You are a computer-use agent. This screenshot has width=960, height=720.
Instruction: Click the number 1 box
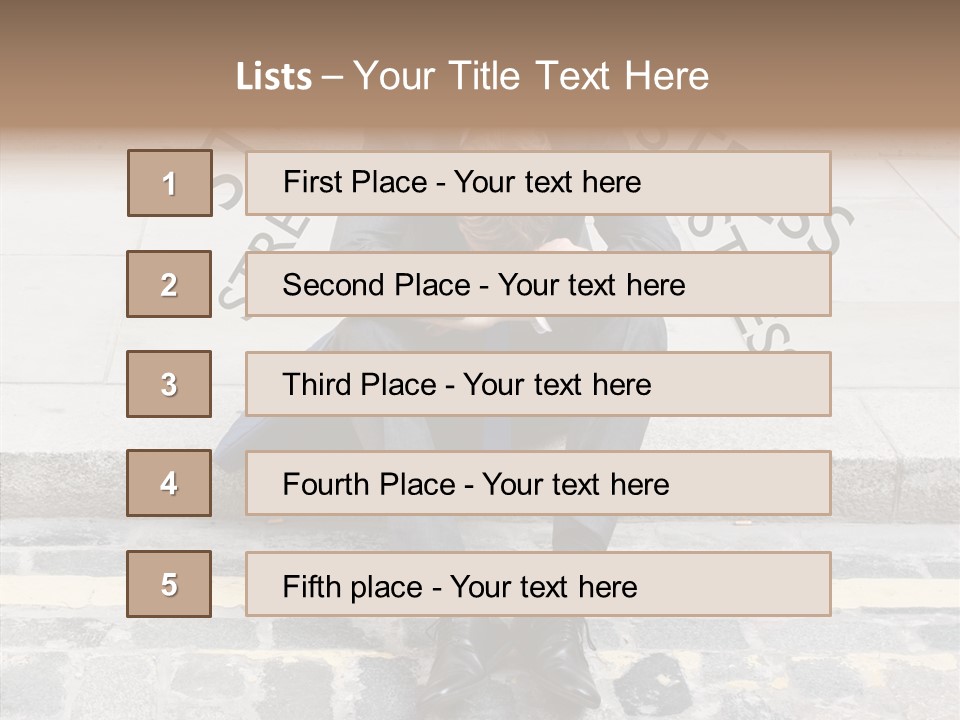169,183
